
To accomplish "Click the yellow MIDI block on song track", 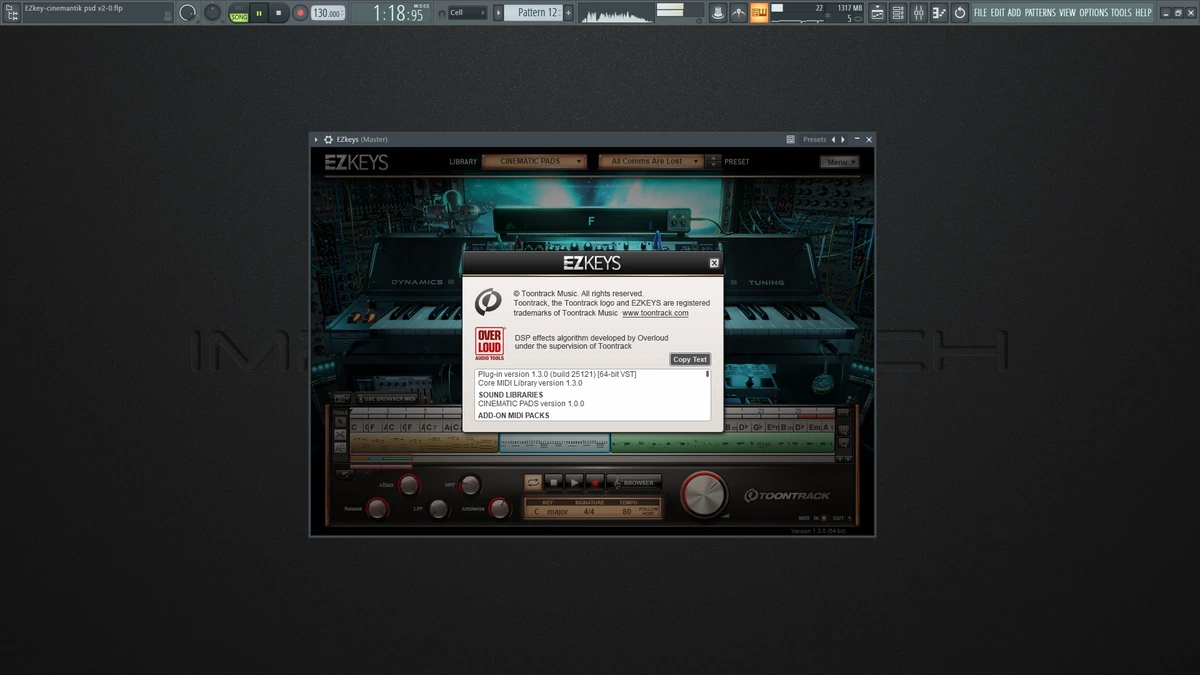I will (424, 442).
